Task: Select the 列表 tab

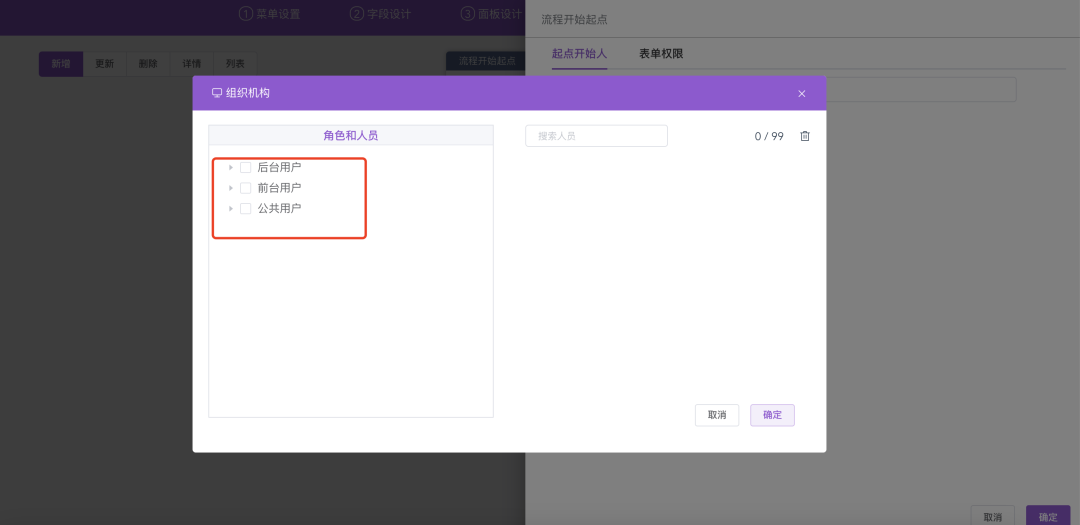Action: (234, 63)
